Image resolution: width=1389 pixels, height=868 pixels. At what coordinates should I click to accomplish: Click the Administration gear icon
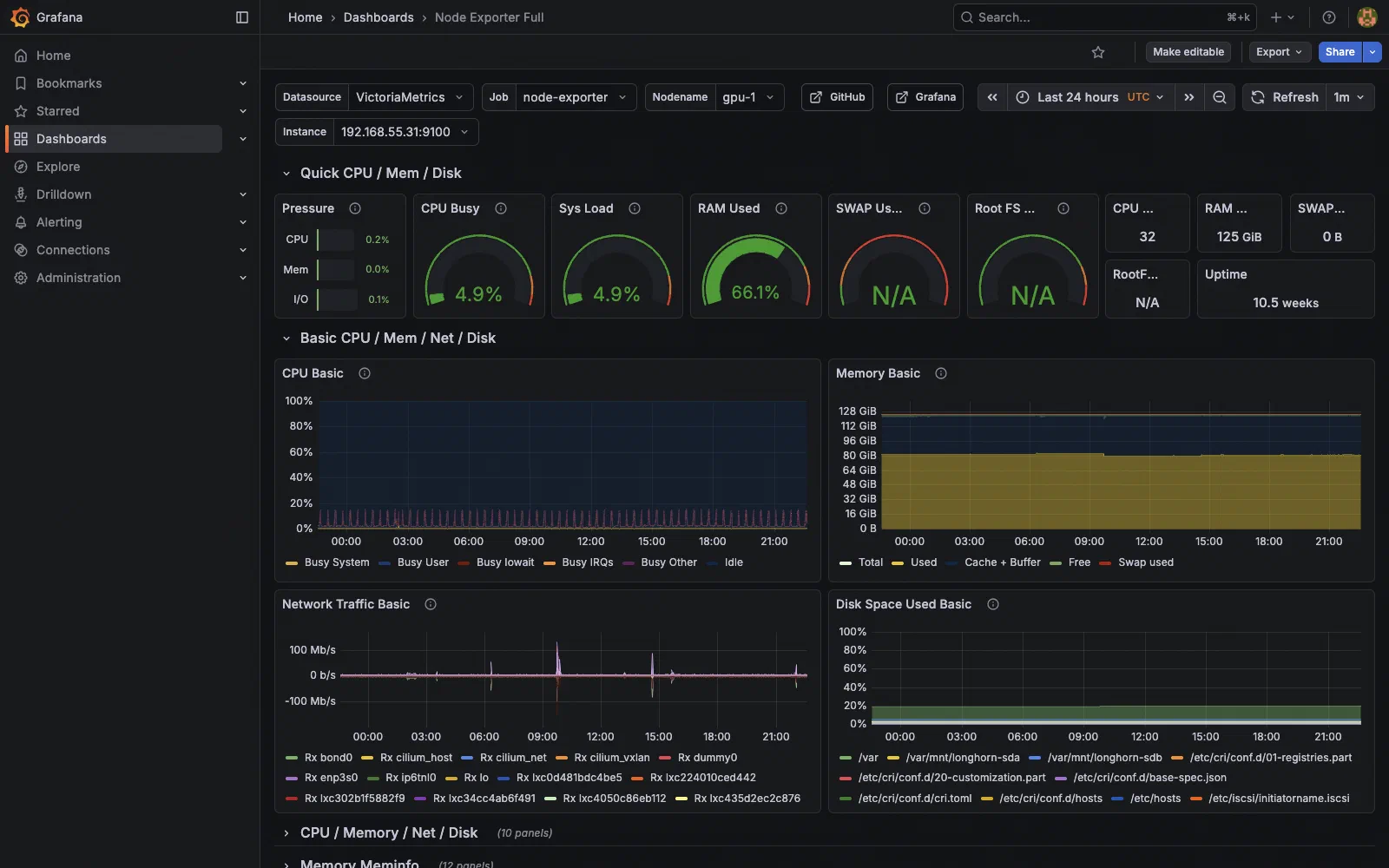pyautogui.click(x=21, y=278)
